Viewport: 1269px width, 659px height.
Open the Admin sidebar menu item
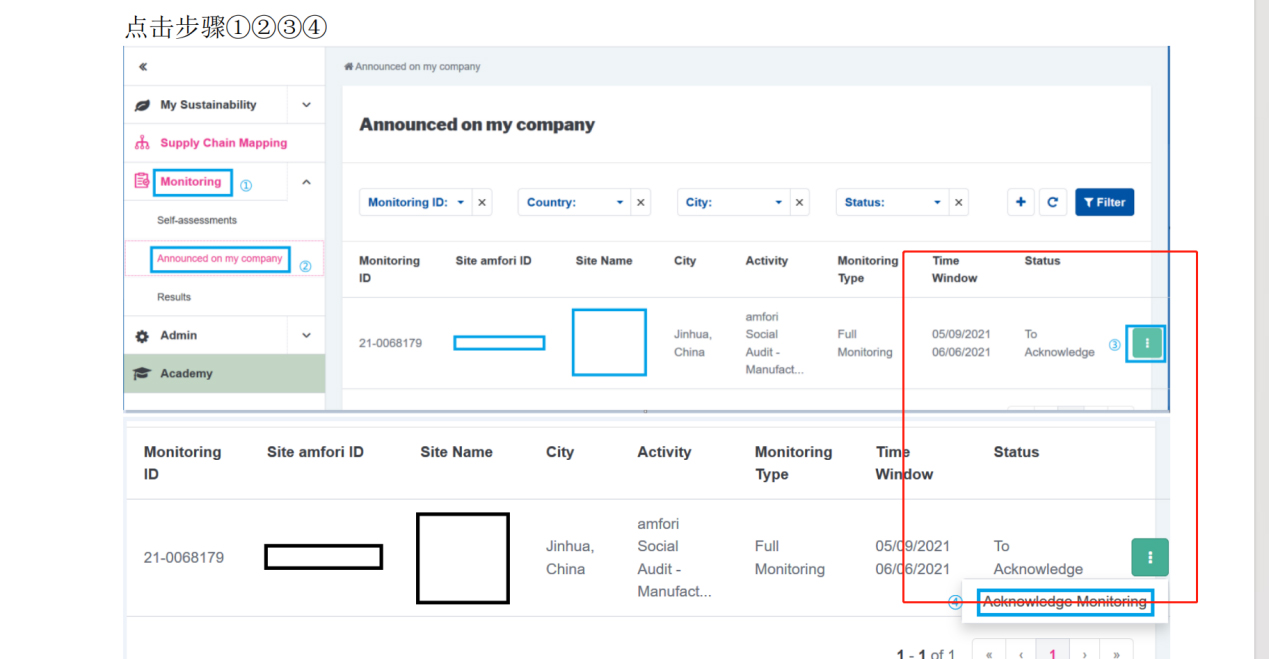[x=179, y=336]
